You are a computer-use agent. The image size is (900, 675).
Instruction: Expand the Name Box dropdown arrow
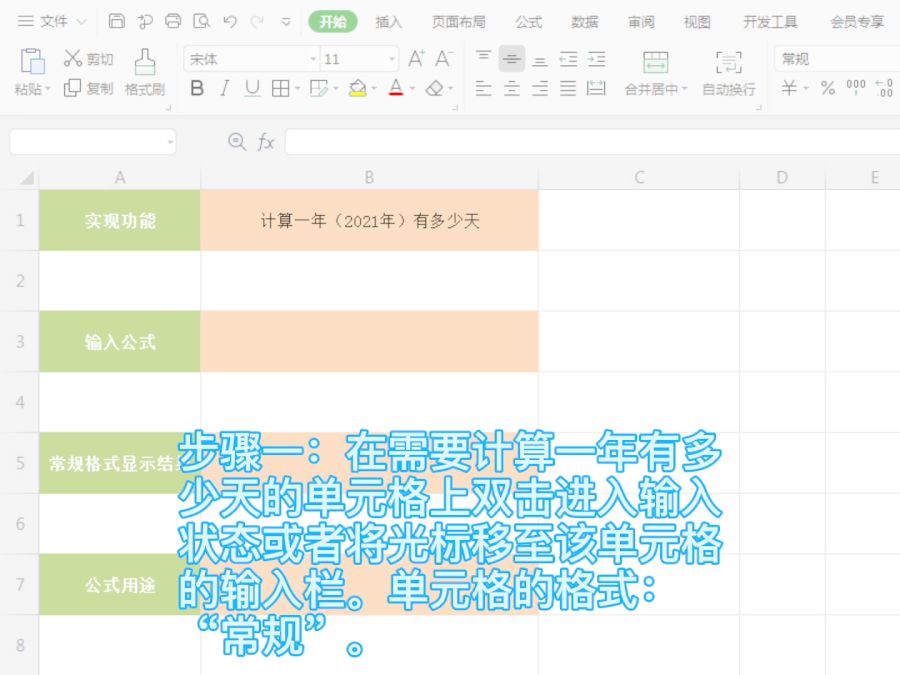[x=170, y=142]
